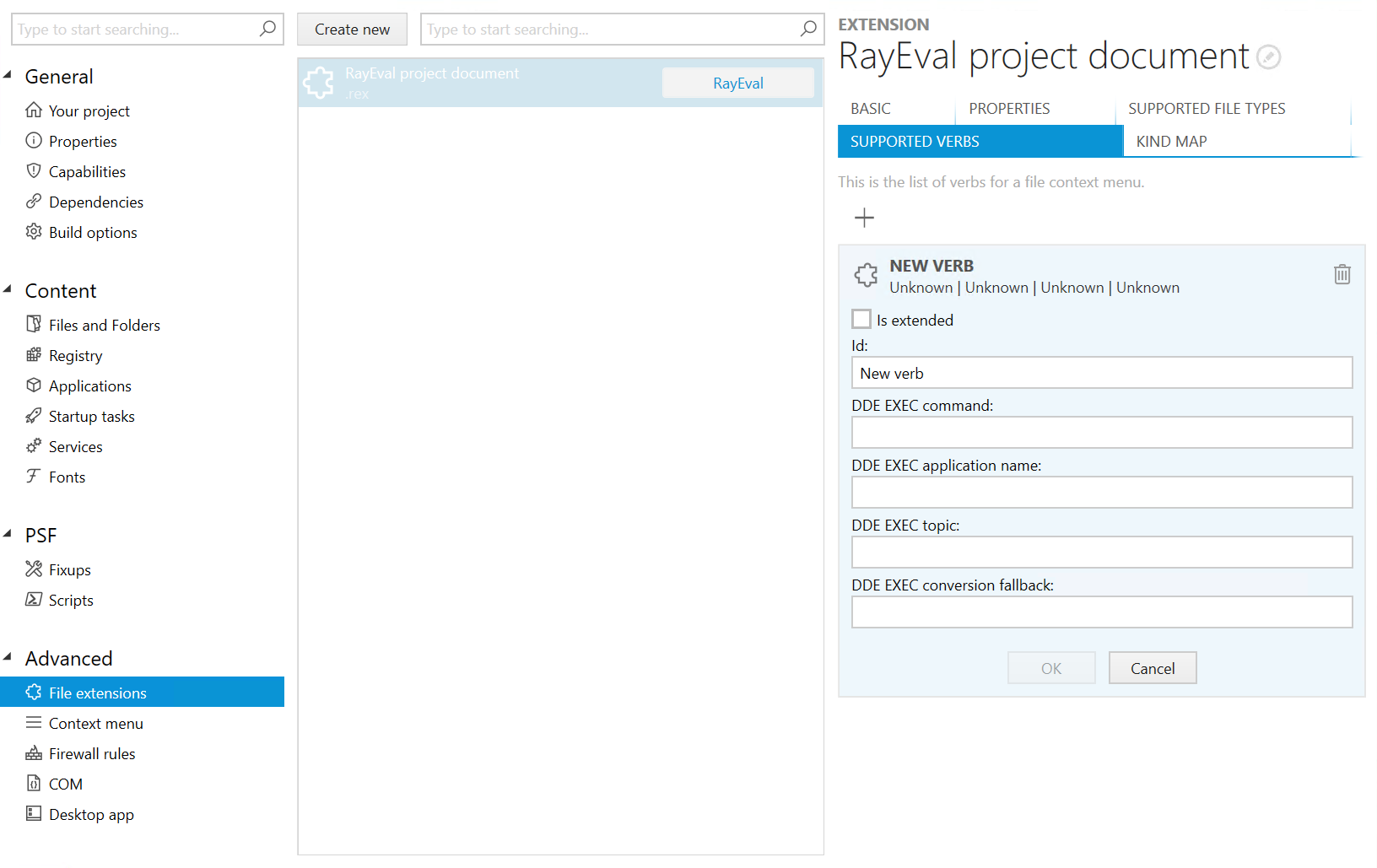Select the Fonts editor

(67, 477)
